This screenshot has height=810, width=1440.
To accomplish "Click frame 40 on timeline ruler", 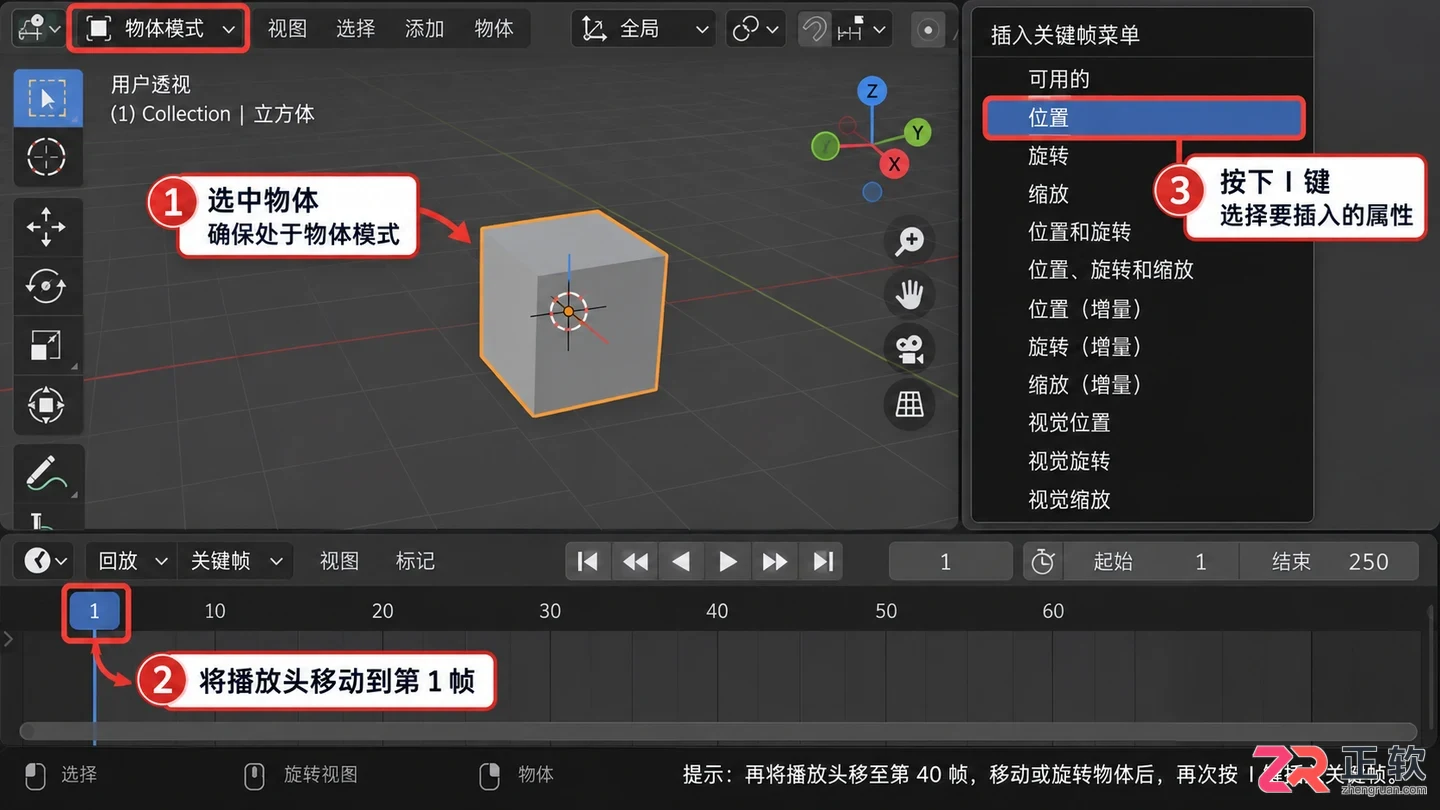I will pyautogui.click(x=717, y=611).
